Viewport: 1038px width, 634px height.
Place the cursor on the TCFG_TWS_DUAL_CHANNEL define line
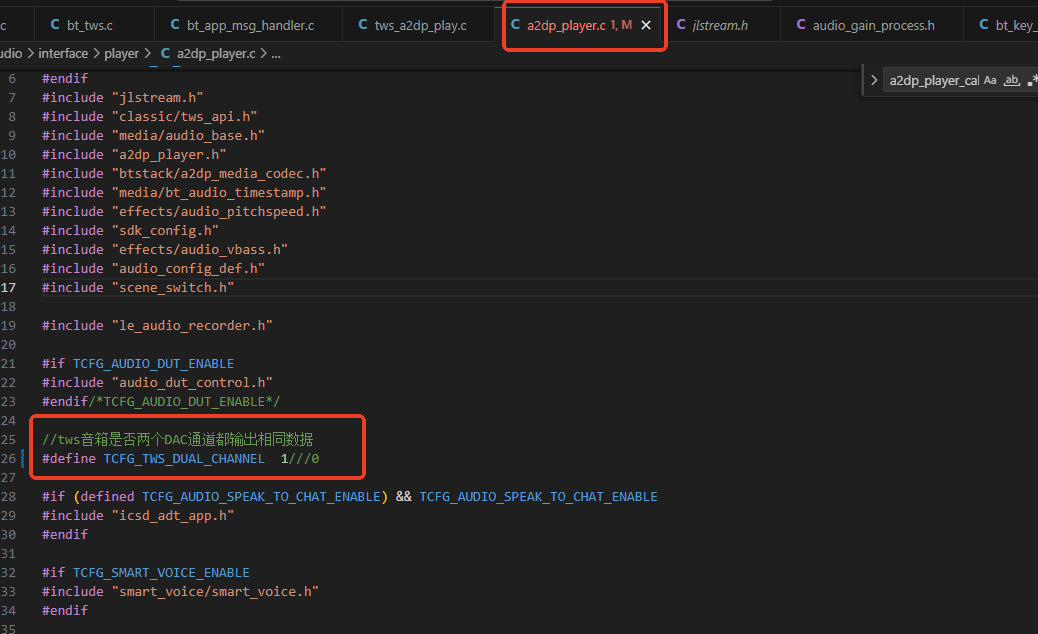[180, 459]
